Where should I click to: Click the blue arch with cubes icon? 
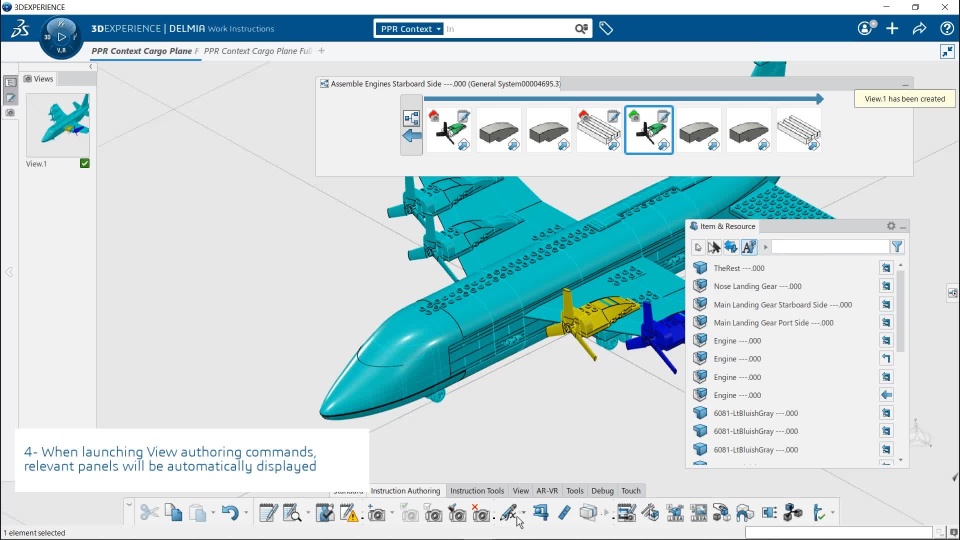coord(745,512)
